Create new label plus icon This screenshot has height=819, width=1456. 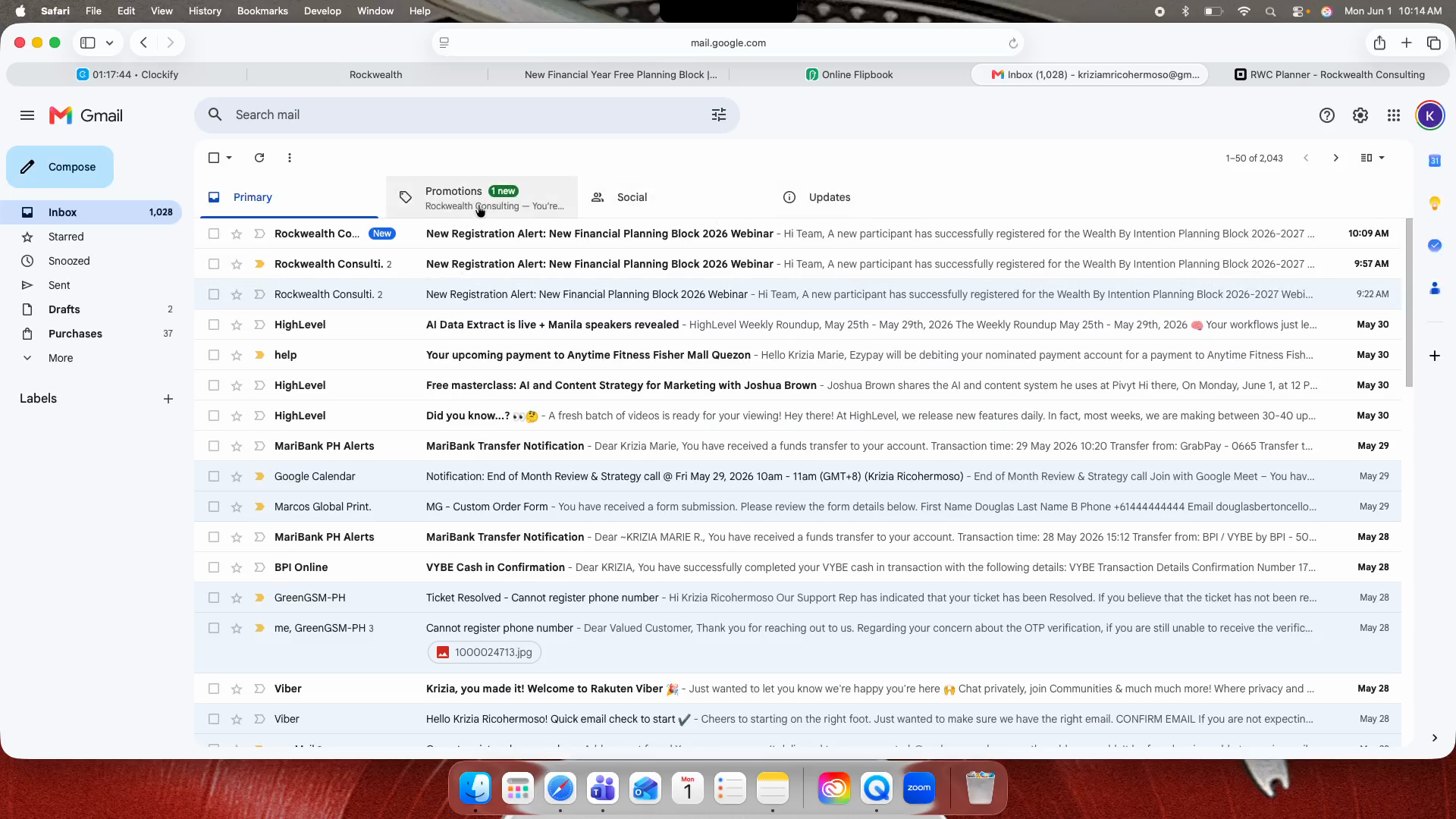click(168, 399)
